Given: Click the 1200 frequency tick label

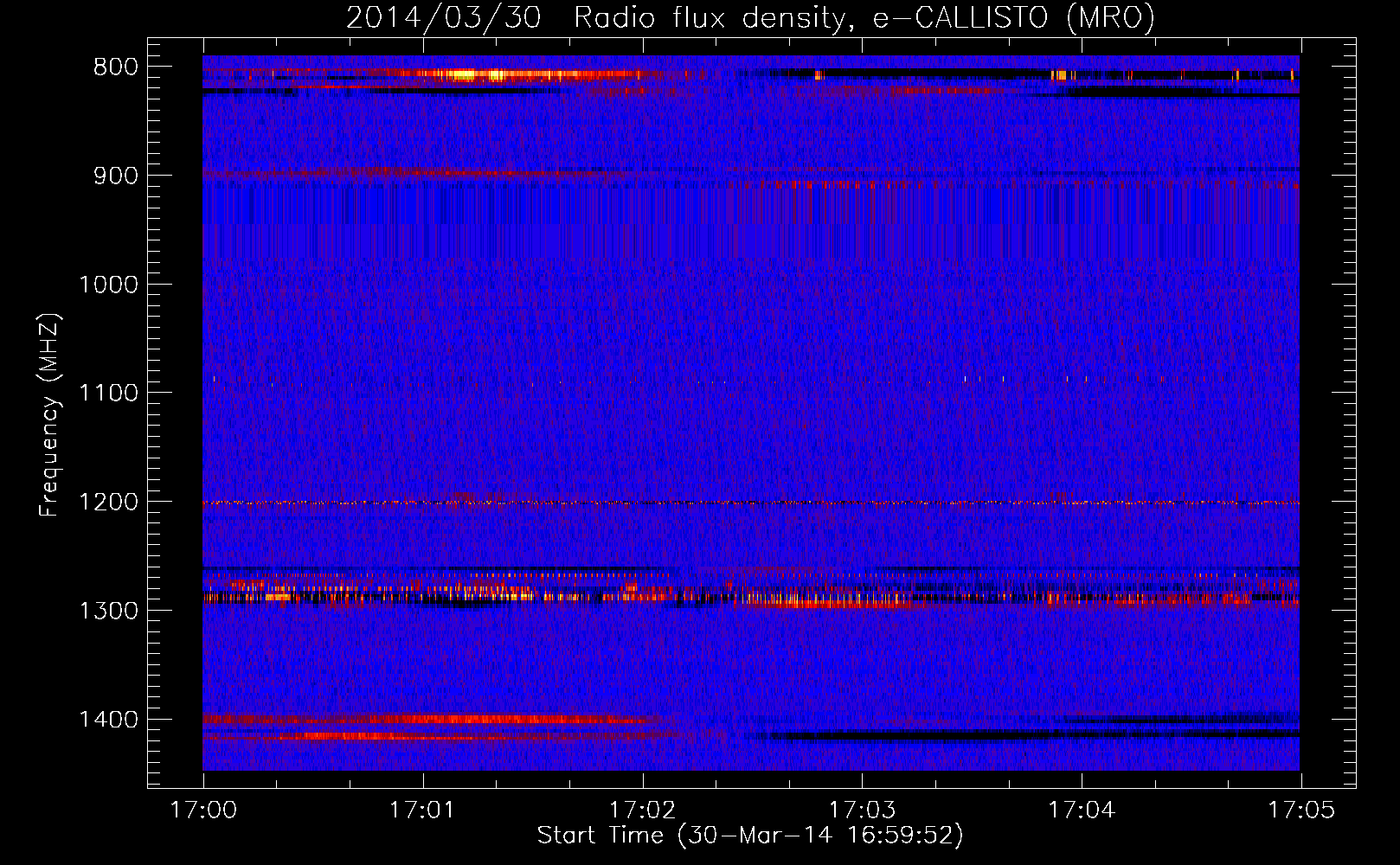Looking at the screenshot, I should tap(108, 502).
